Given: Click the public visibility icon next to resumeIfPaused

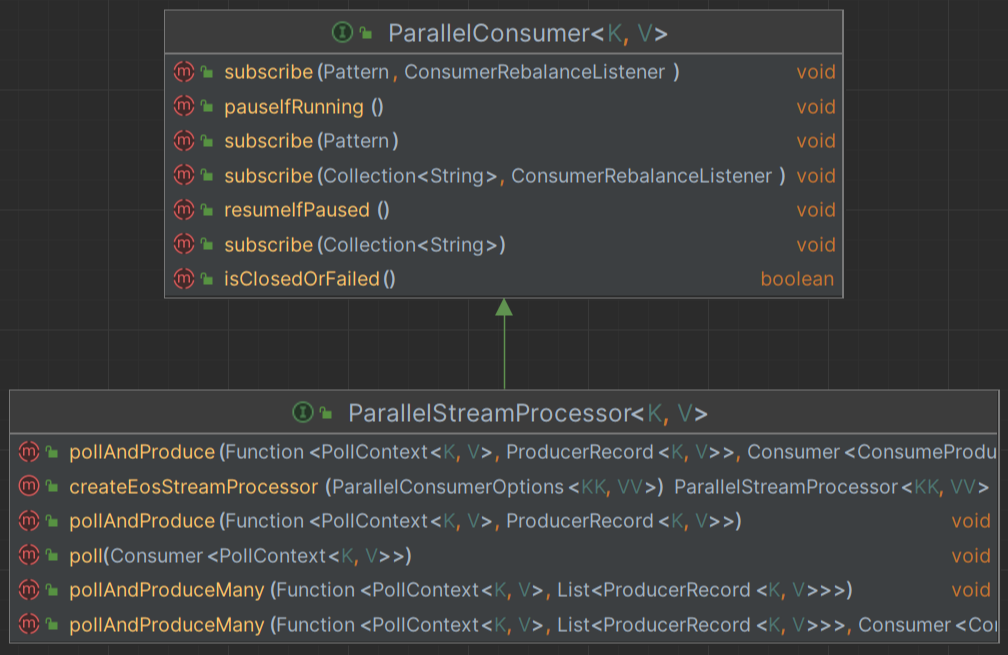Looking at the screenshot, I should 207,210.
